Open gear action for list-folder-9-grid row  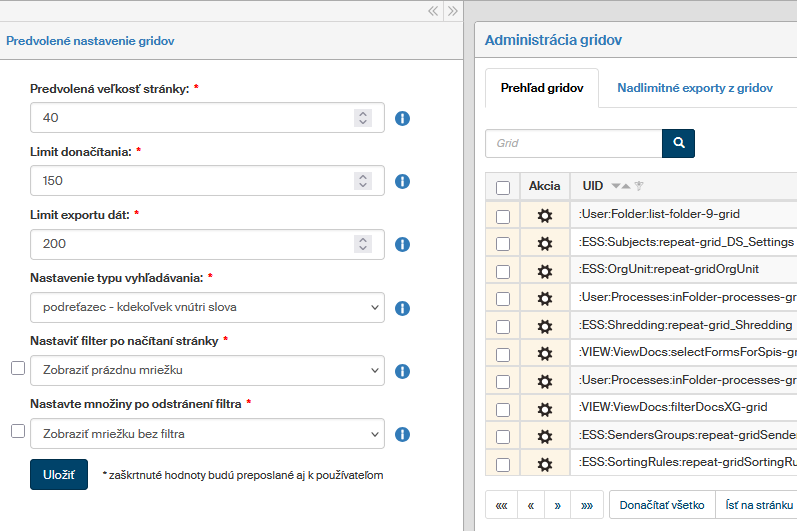(x=545, y=215)
